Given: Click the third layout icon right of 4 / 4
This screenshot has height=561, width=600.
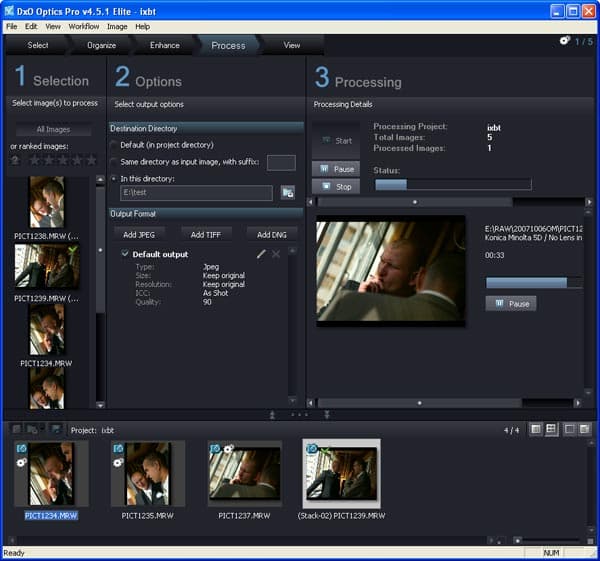Looking at the screenshot, I should (570, 429).
